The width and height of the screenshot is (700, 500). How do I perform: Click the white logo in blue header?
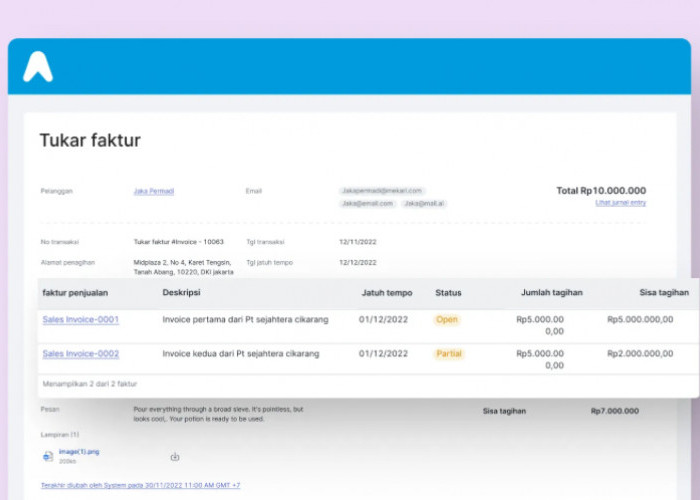38,67
